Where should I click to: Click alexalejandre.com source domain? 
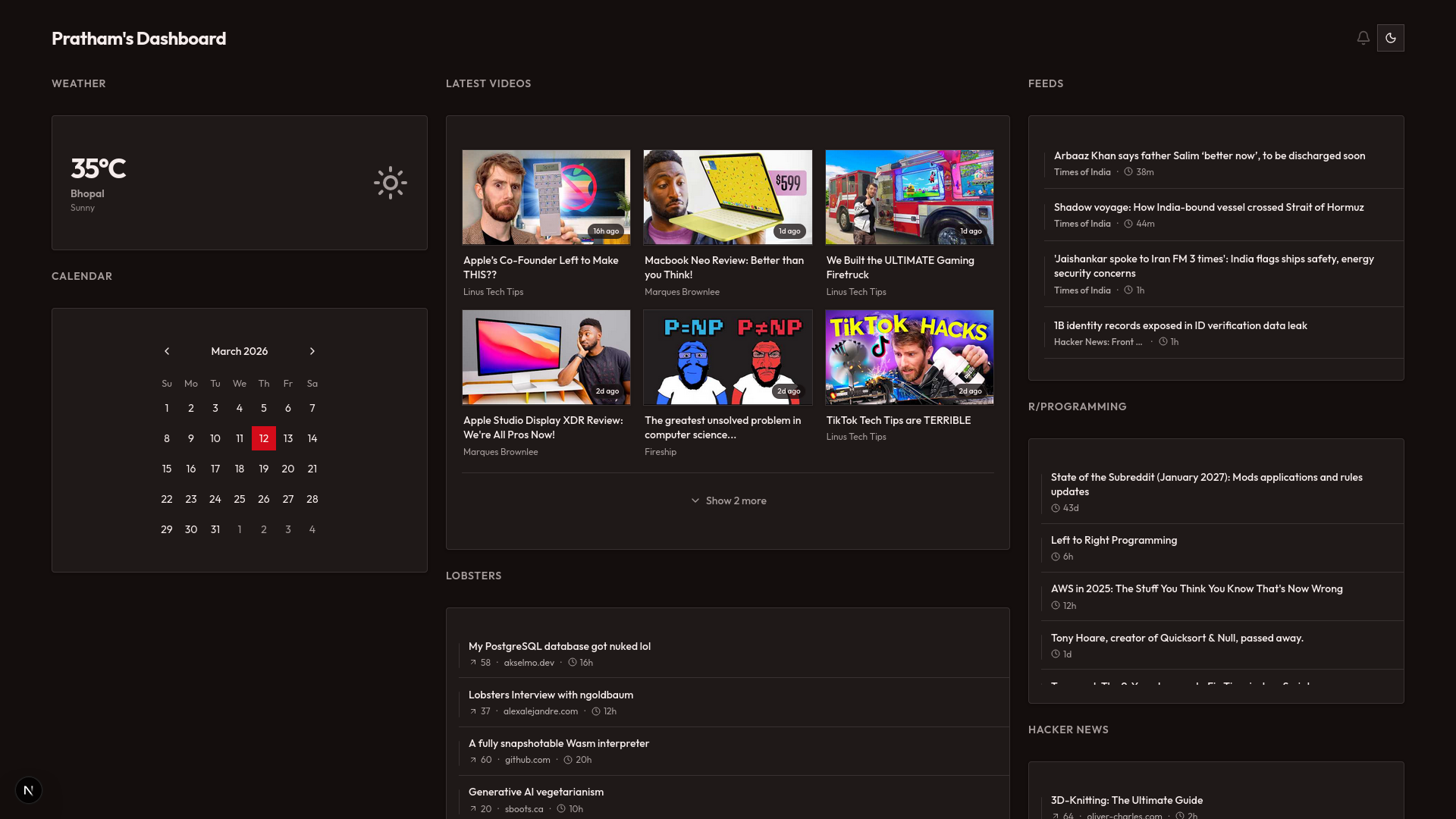click(x=541, y=711)
